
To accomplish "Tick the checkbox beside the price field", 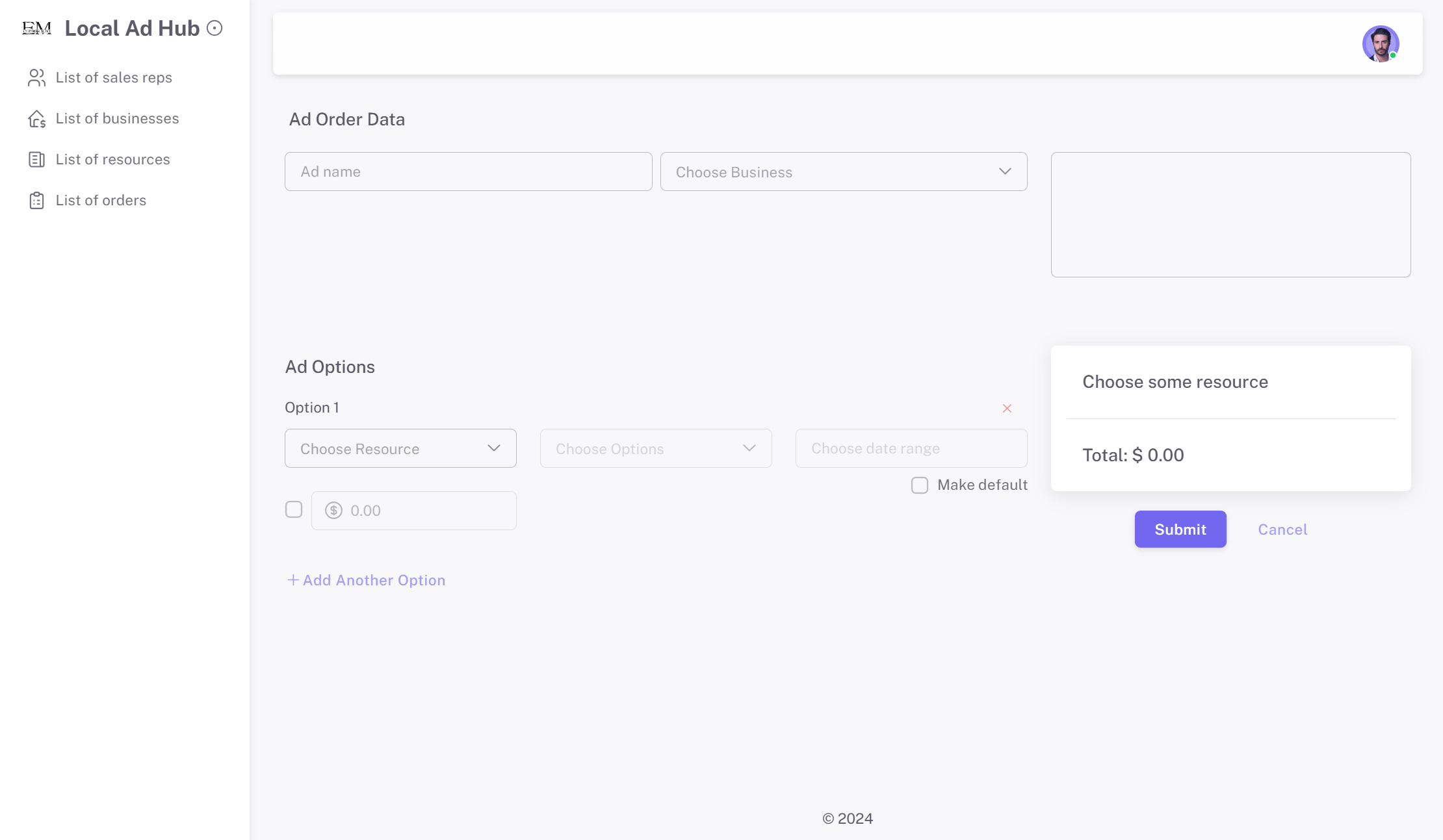I will pyautogui.click(x=294, y=509).
